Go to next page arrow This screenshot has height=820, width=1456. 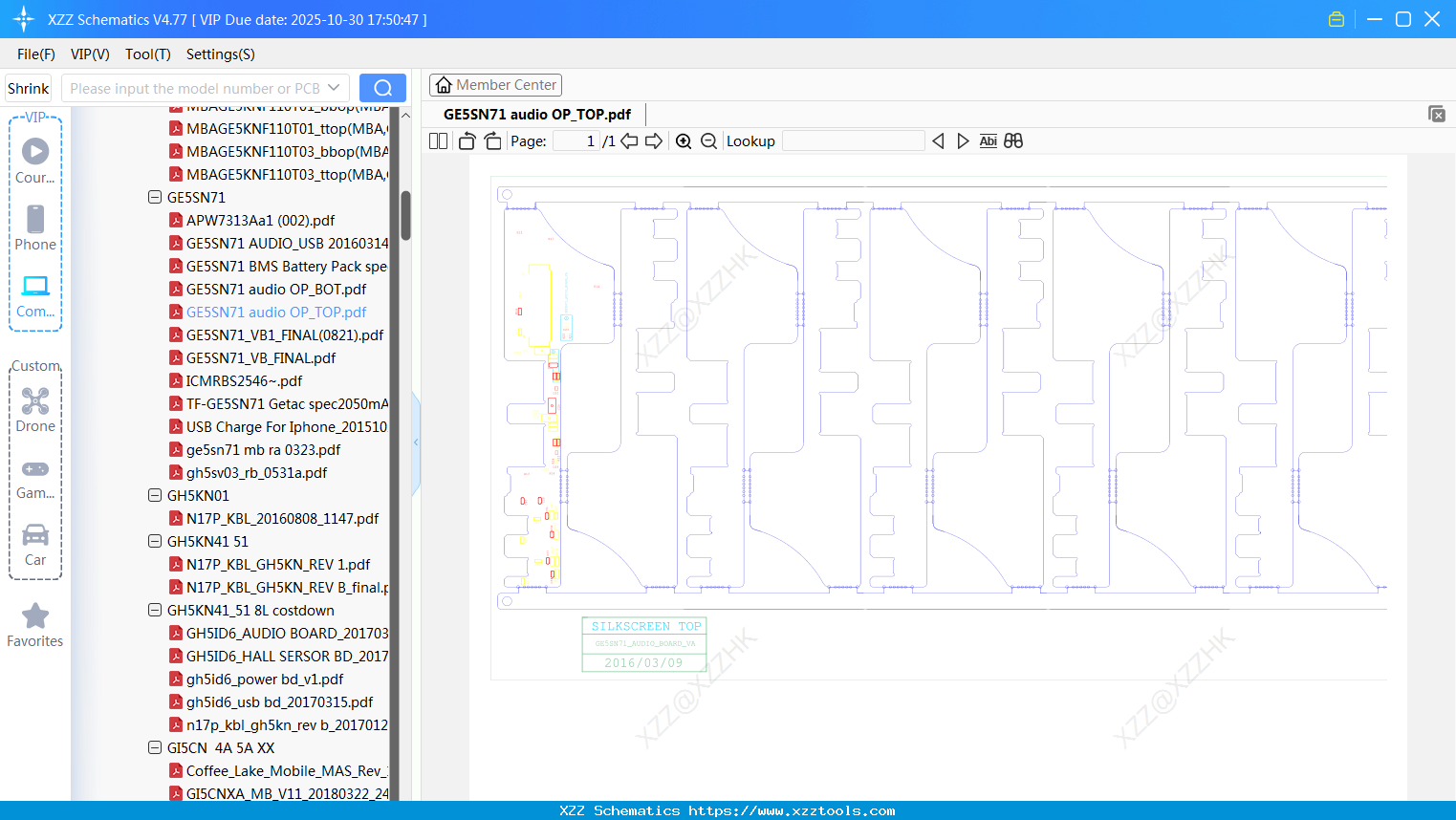point(654,140)
